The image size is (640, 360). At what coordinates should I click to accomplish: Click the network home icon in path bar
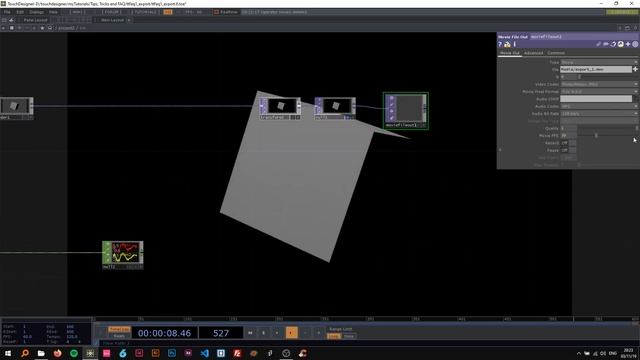(x=50, y=28)
